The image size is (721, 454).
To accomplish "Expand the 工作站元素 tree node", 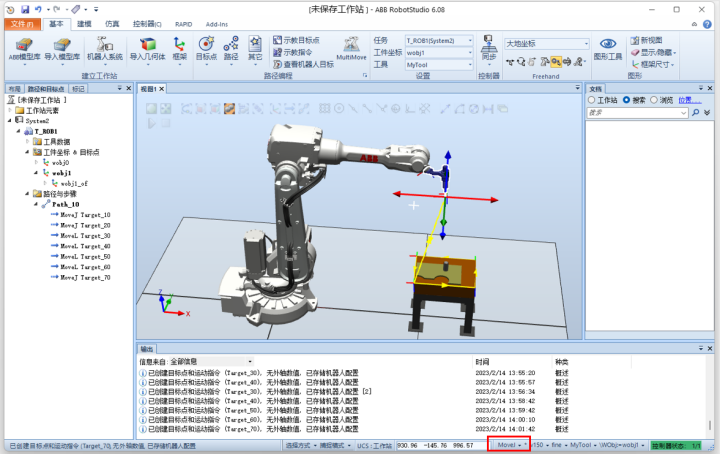I will [x=10, y=110].
